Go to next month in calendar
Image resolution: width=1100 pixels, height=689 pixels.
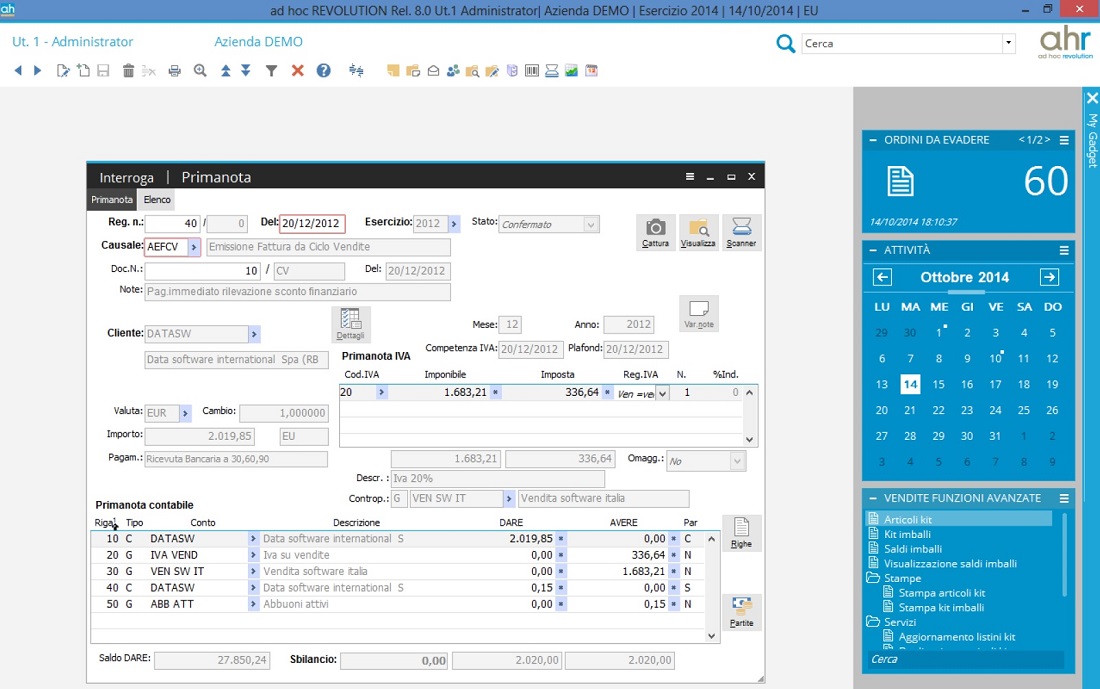point(1048,277)
